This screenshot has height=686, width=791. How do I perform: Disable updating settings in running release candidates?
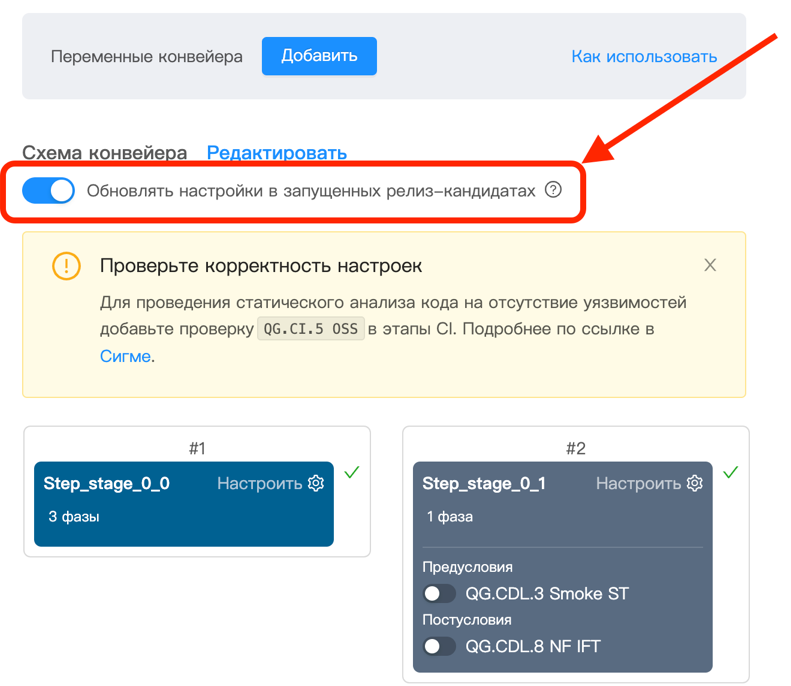[x=49, y=190]
